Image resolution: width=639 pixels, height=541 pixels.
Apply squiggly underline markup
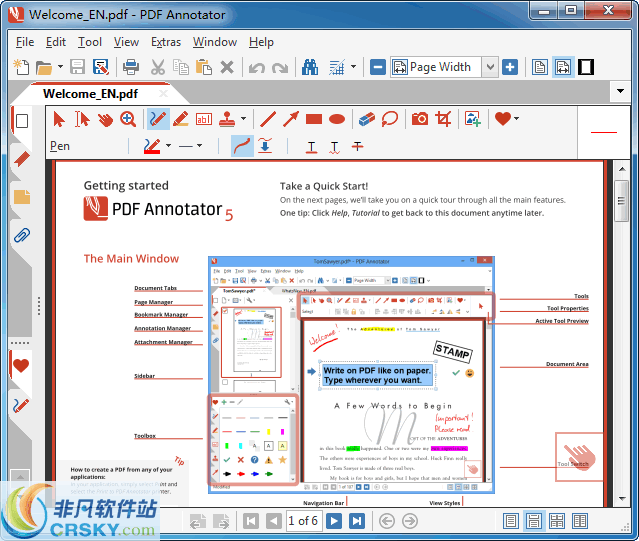pos(334,147)
